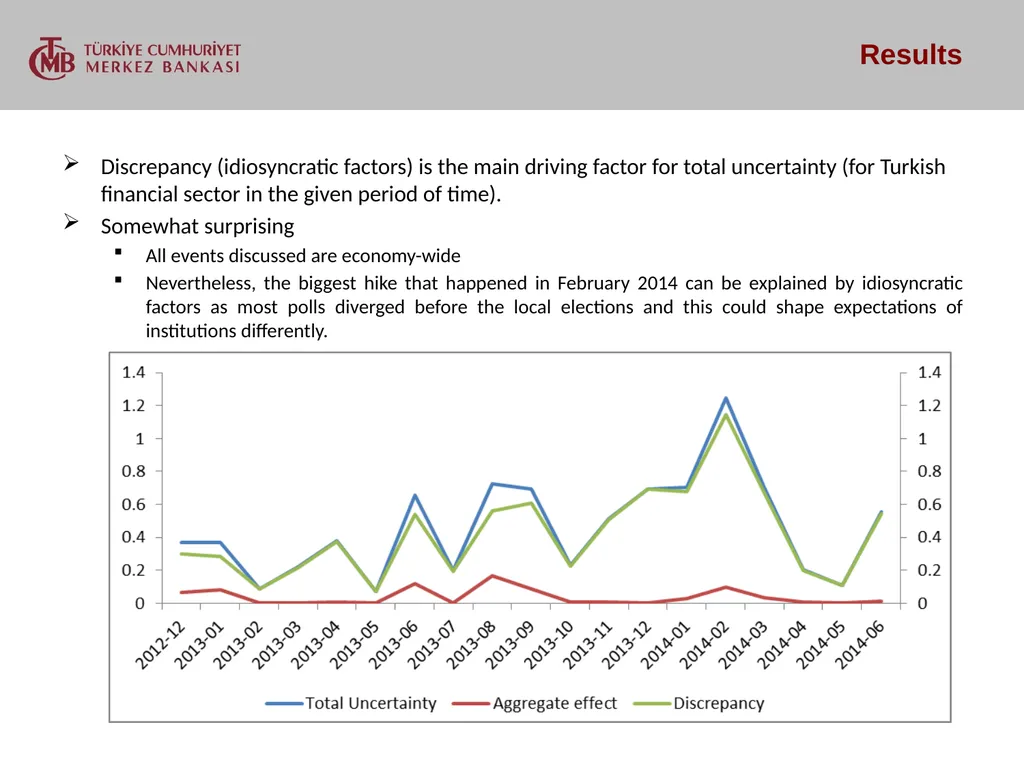Click the 2013-10 x-axis label
The height and width of the screenshot is (768, 1024).
(x=549, y=645)
